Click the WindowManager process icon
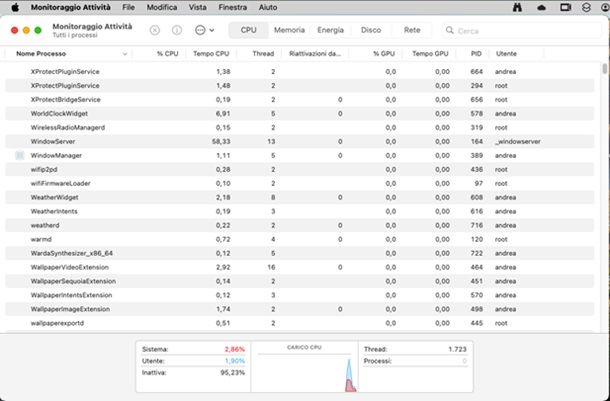610x401 pixels. pos(19,156)
